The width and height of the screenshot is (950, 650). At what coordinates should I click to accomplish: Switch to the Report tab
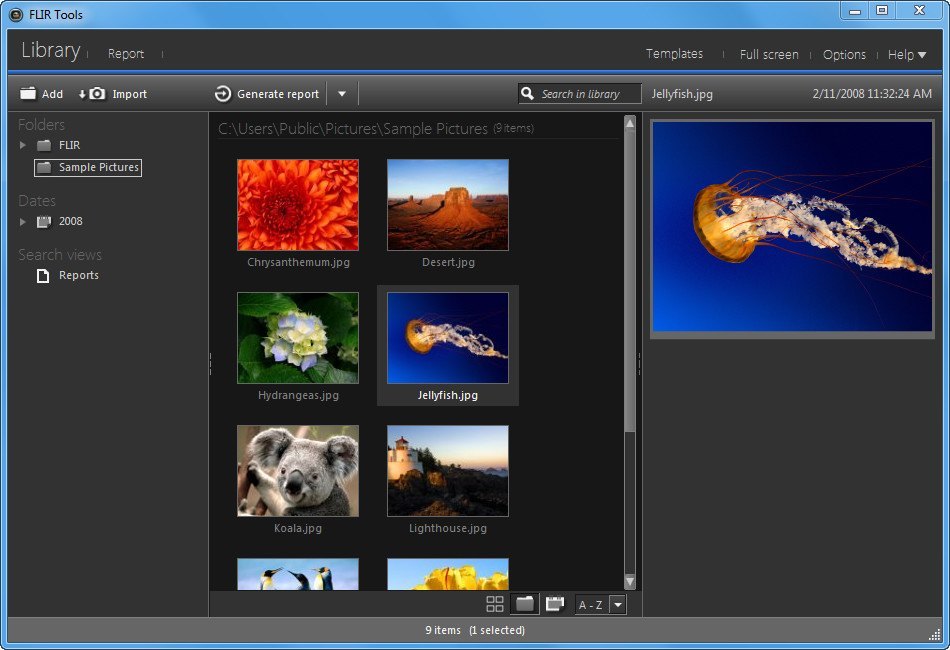click(126, 54)
